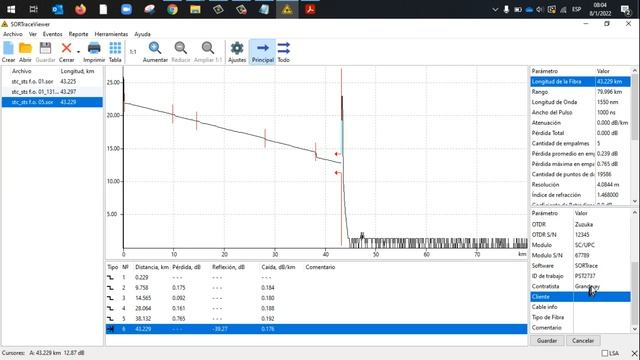640x360 pixels.
Task: Click the 1:1 scale toolbar button
Action: pyautogui.click(x=133, y=52)
